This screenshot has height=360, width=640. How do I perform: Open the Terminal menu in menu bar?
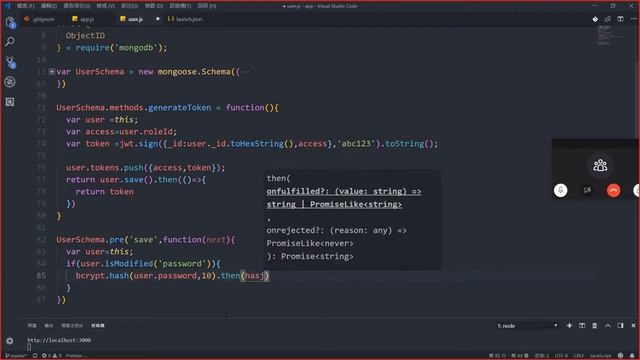180,6
